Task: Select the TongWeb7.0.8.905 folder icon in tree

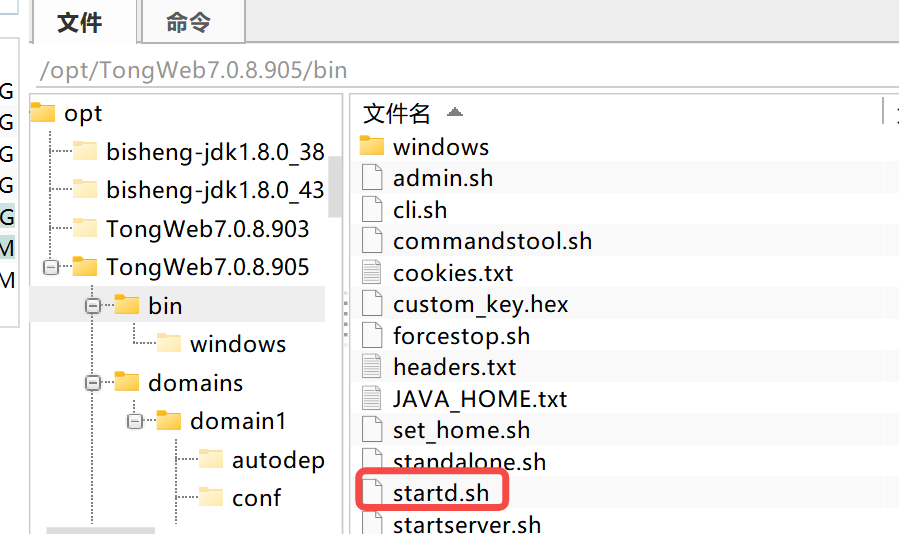Action: click(85, 267)
